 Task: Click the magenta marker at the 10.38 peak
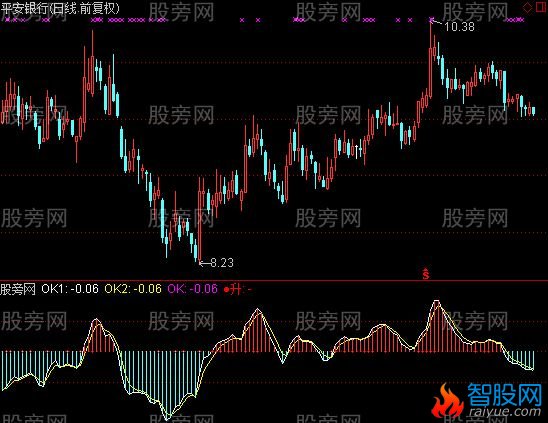(431, 20)
